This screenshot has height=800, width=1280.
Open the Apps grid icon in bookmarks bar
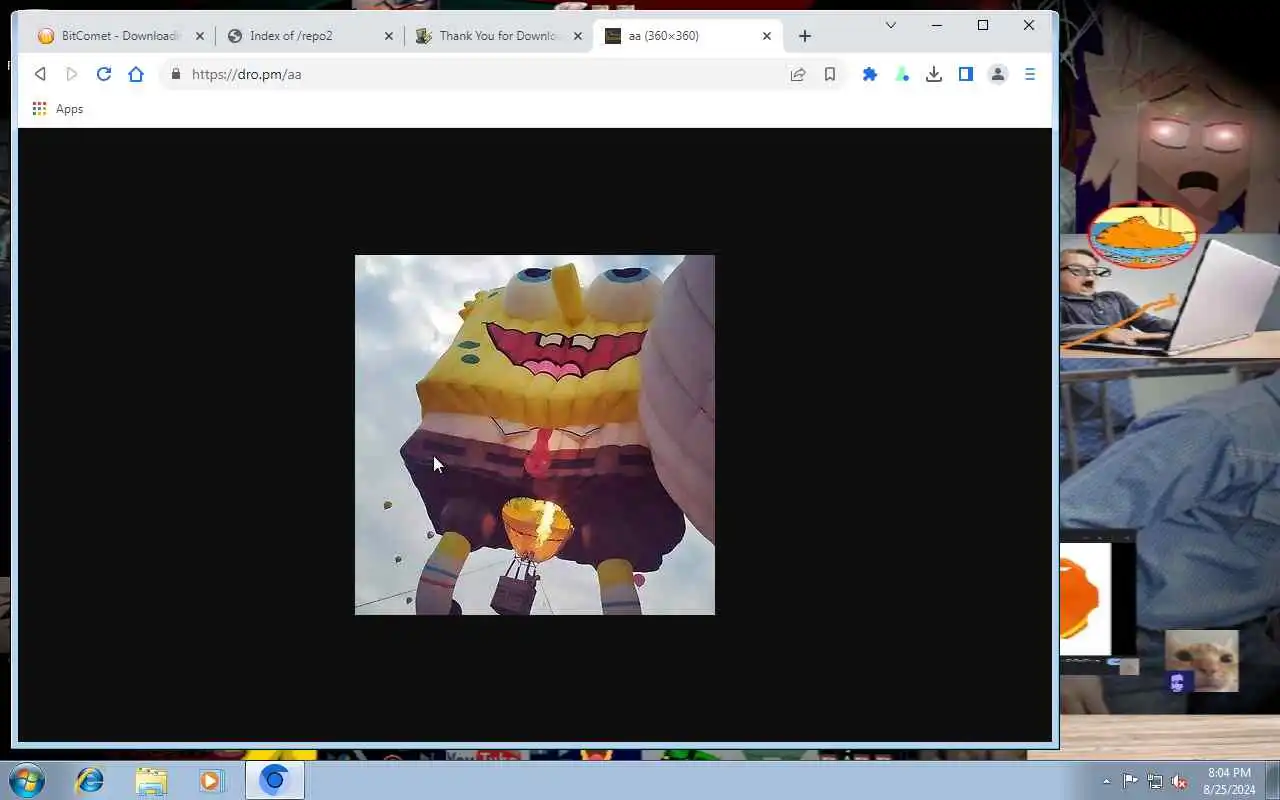tap(39, 109)
